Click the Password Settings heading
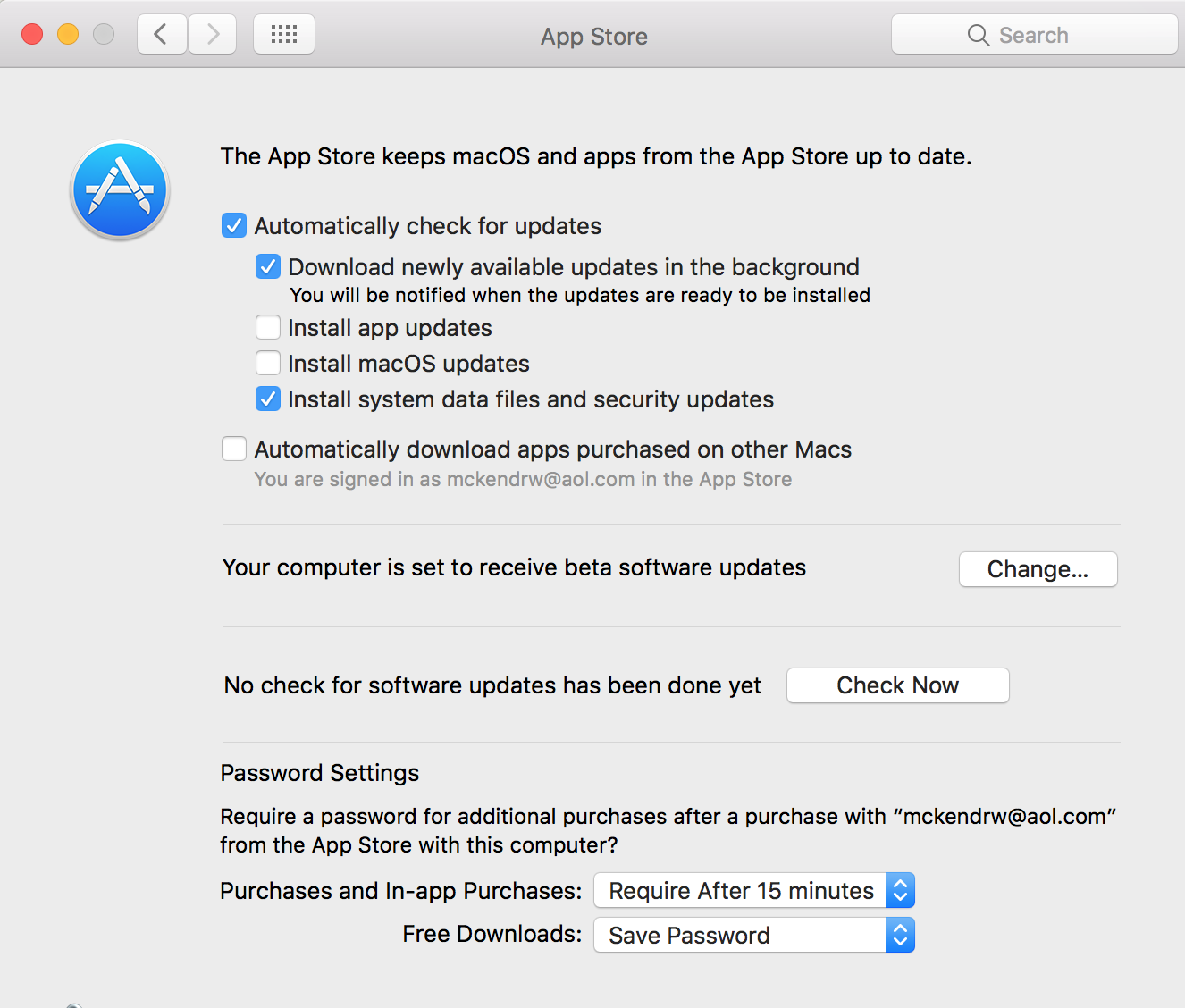Image resolution: width=1185 pixels, height=1008 pixels. [x=320, y=773]
